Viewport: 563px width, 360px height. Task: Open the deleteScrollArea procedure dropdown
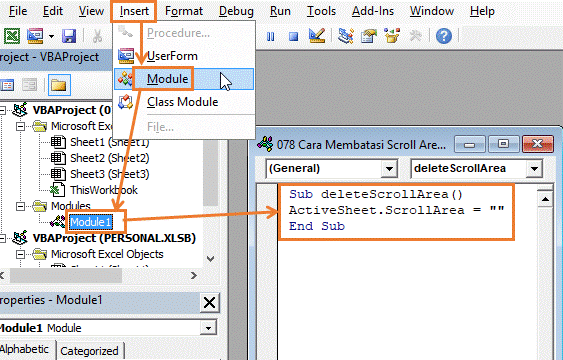click(x=534, y=168)
